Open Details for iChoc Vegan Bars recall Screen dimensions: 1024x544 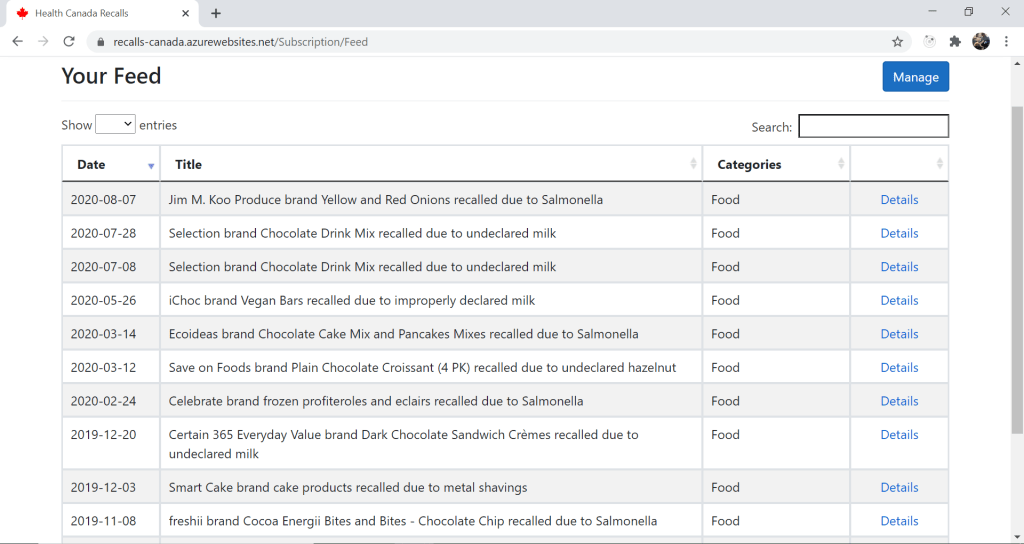(x=899, y=300)
